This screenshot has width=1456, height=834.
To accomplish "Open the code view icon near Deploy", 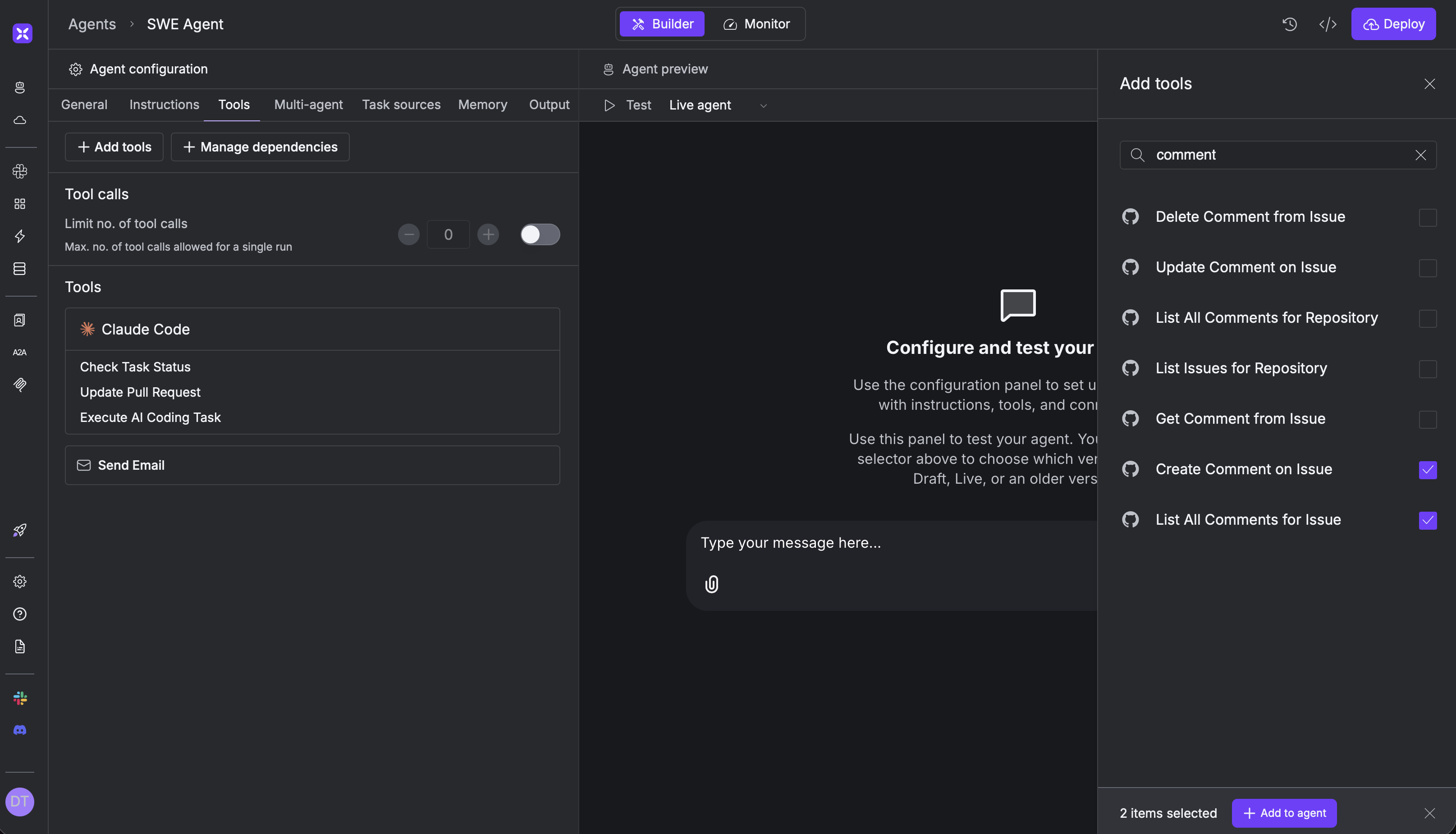I will [1328, 24].
